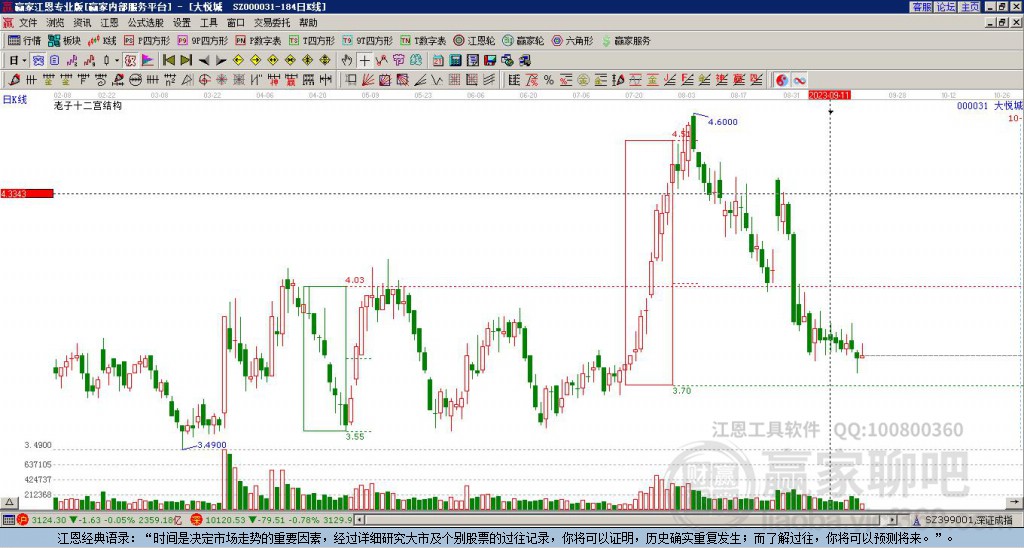Toggle the 权 rights-adjustment button
The width and height of the screenshot is (1024, 548).
[x=130, y=61]
